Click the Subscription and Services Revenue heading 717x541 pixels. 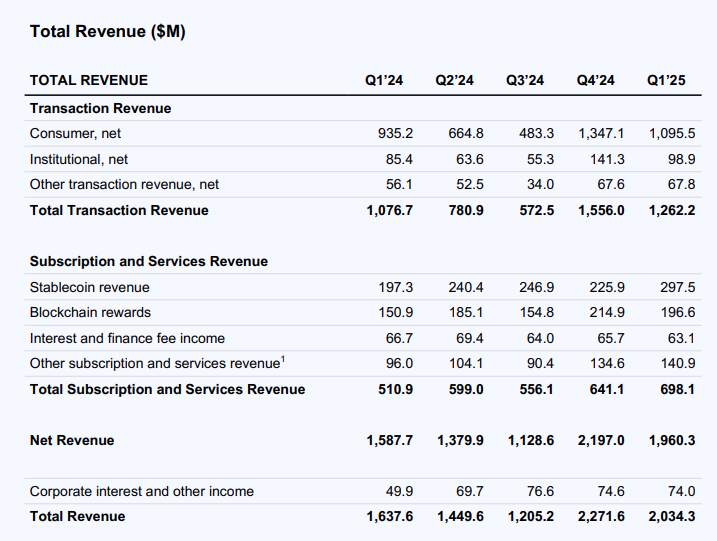pos(149,261)
